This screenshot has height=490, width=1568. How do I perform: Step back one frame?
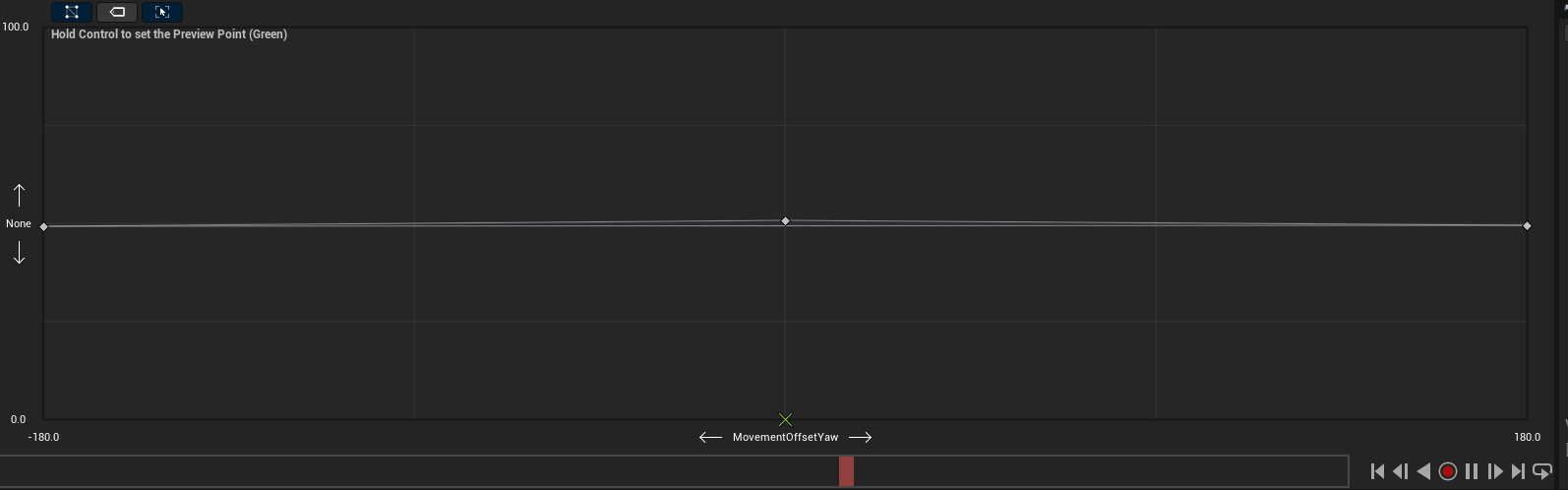[1400, 471]
